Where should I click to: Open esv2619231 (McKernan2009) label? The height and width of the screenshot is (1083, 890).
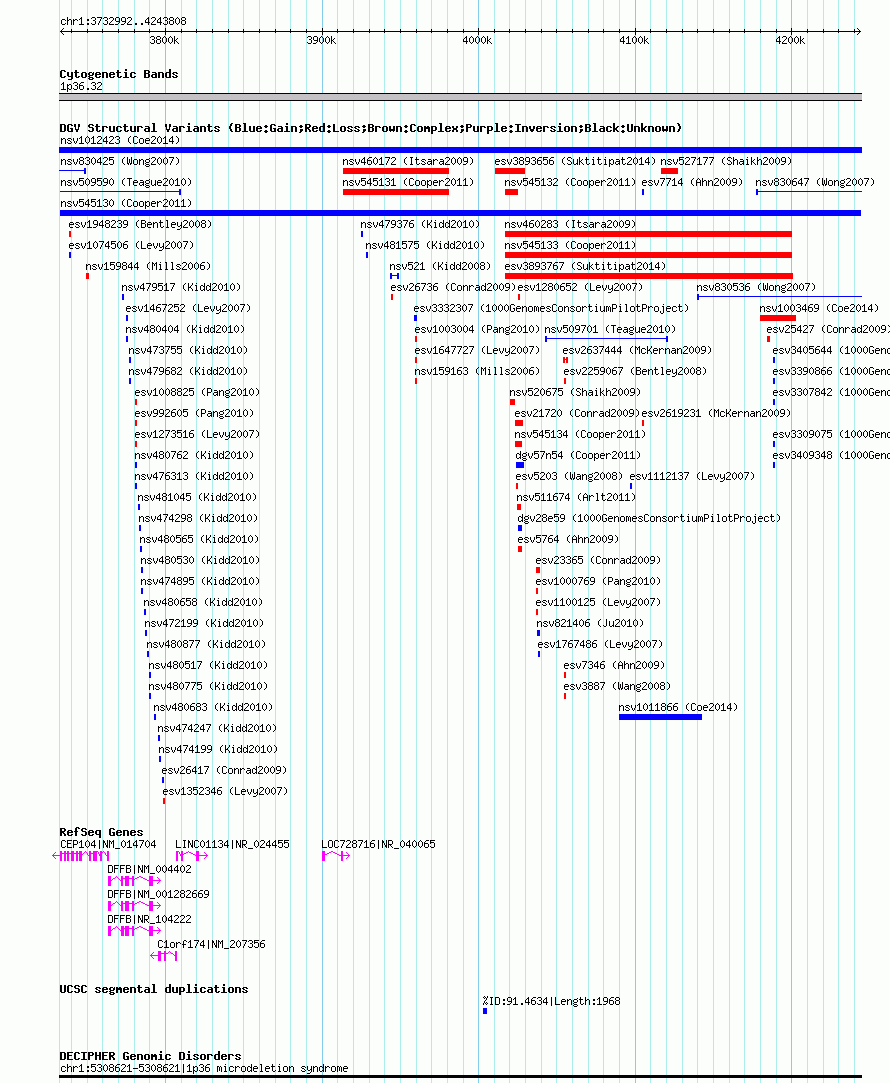716,413
